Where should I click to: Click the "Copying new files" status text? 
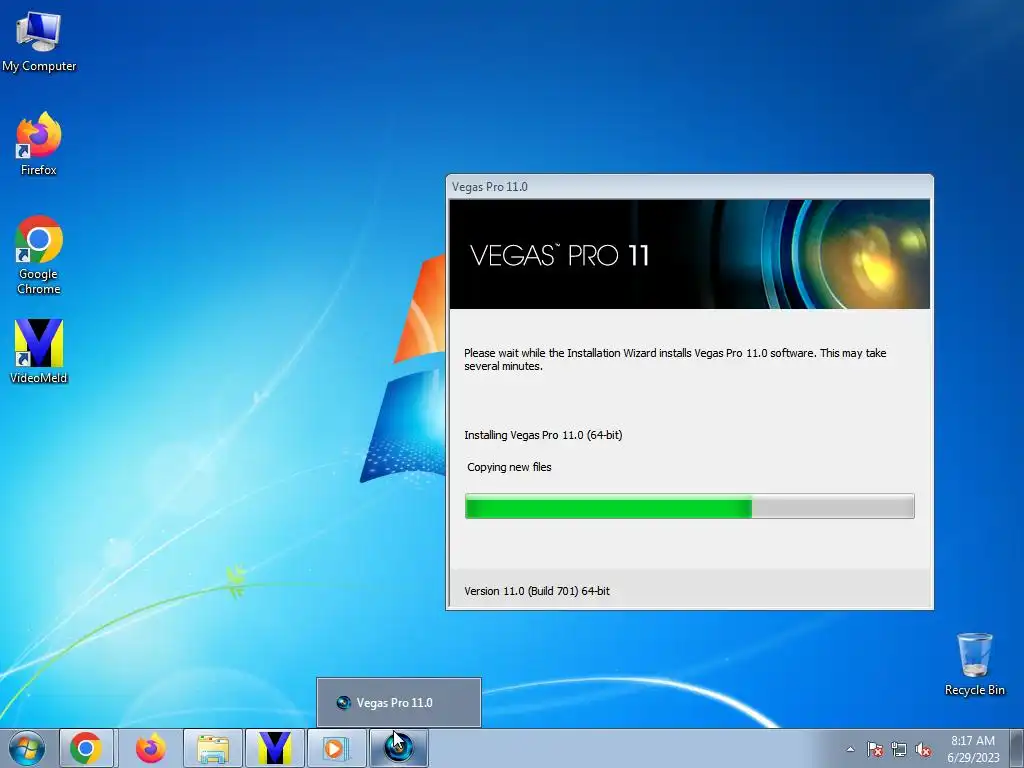[509, 467]
